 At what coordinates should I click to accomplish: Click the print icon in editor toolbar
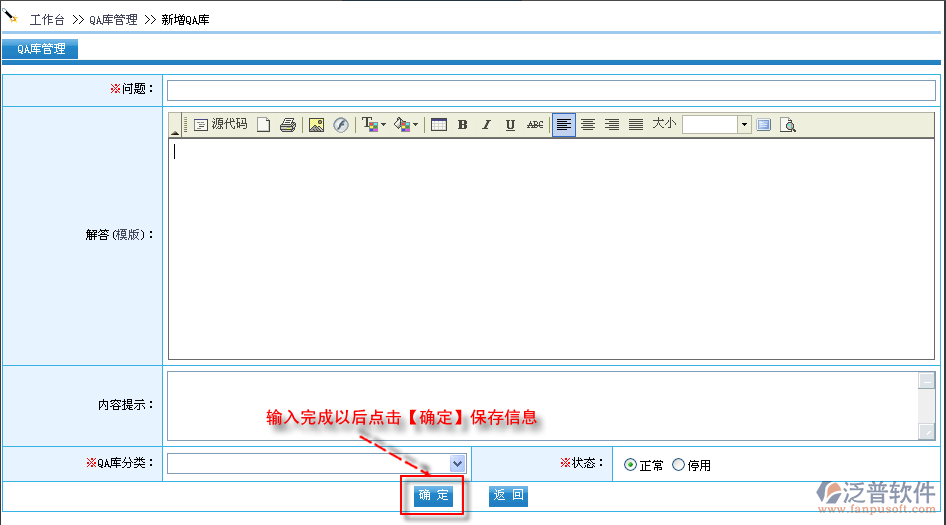288,125
